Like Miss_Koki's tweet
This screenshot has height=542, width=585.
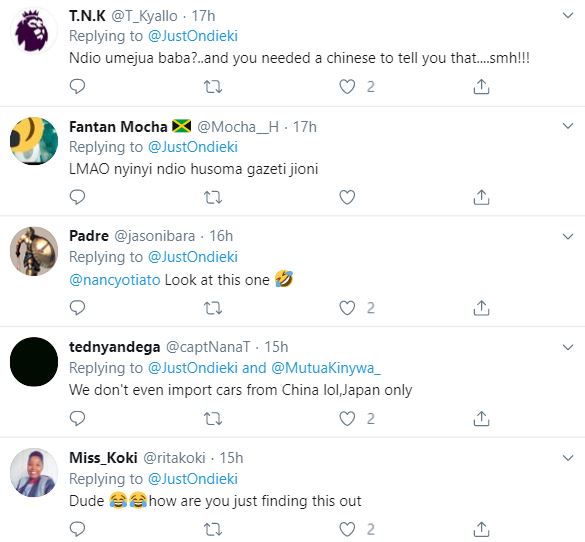(347, 529)
